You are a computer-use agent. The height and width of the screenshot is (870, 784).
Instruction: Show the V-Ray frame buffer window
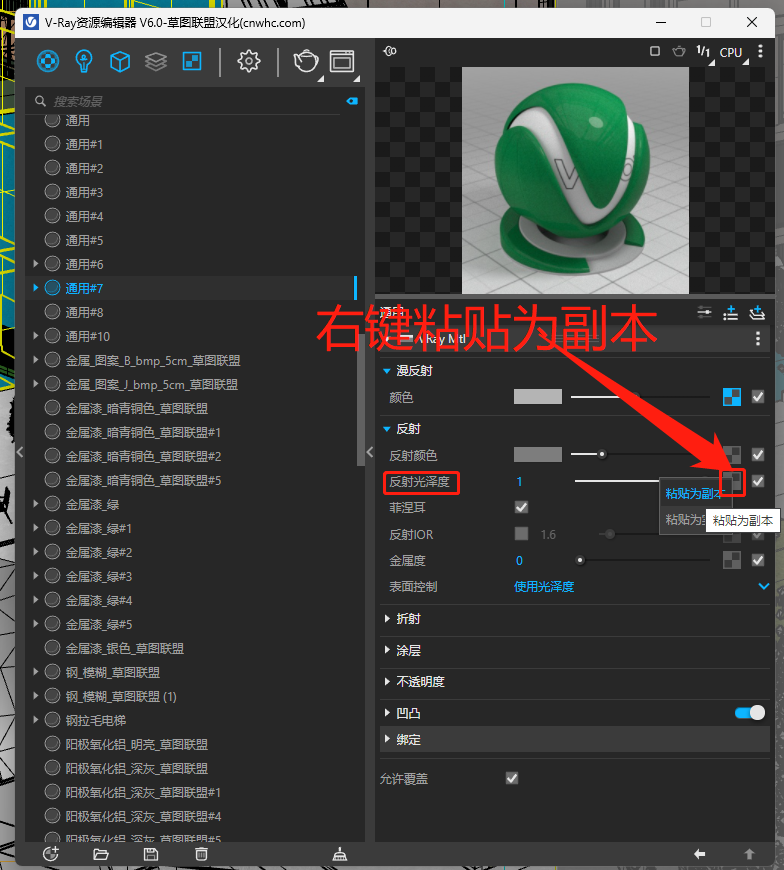[x=342, y=61]
